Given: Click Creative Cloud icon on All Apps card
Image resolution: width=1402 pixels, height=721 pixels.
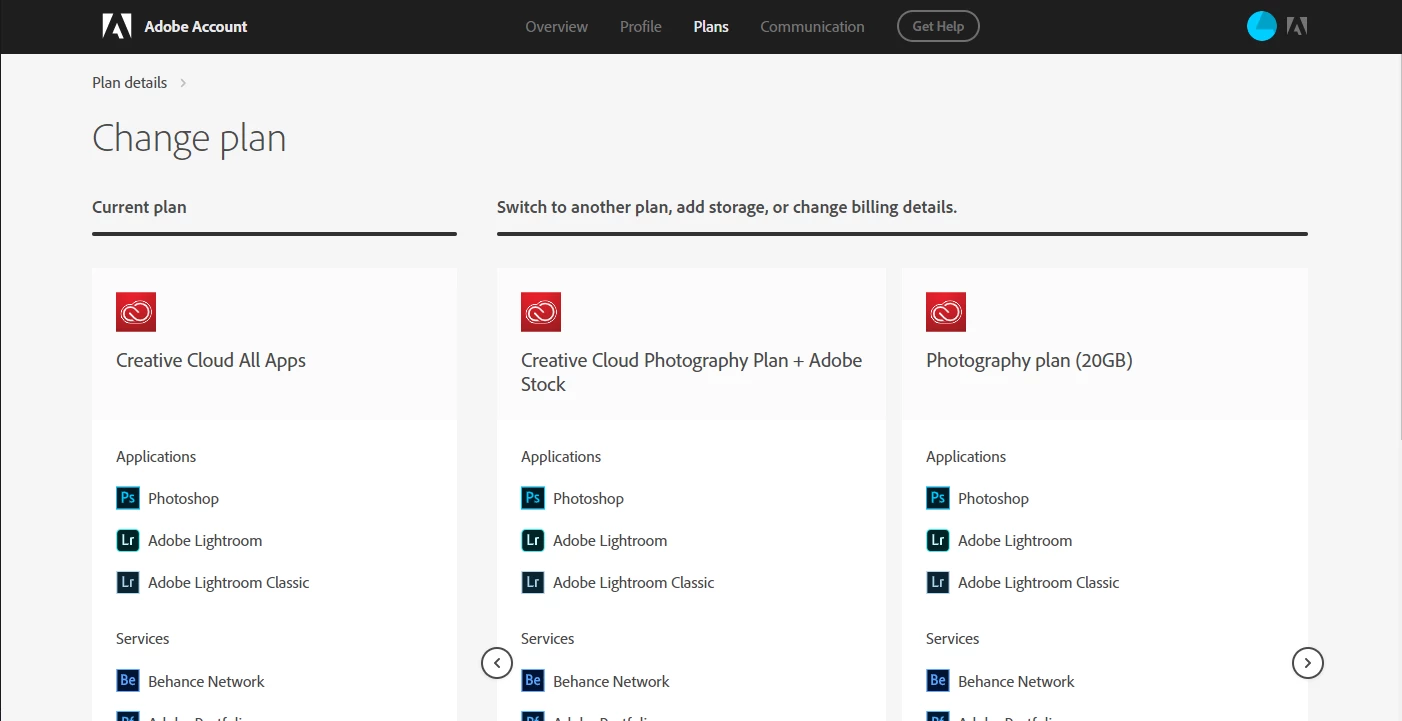Looking at the screenshot, I should 136,312.
